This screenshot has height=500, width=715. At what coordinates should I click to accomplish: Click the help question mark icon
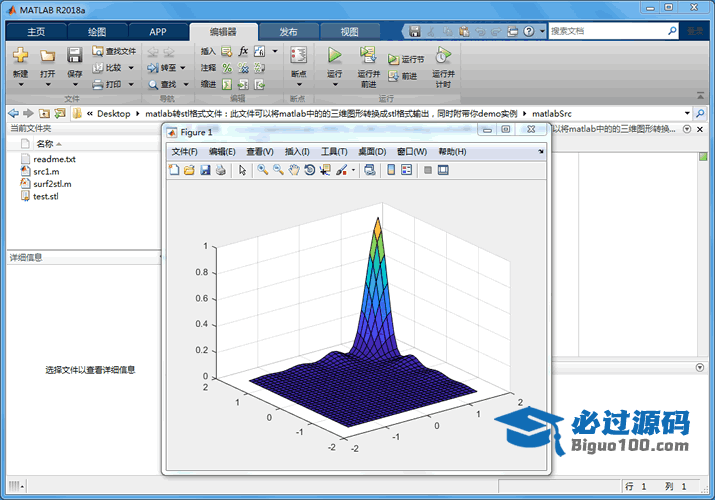[529, 31]
